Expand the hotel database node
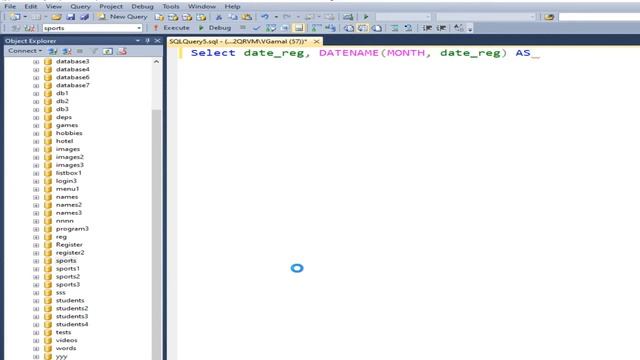 (x=36, y=141)
